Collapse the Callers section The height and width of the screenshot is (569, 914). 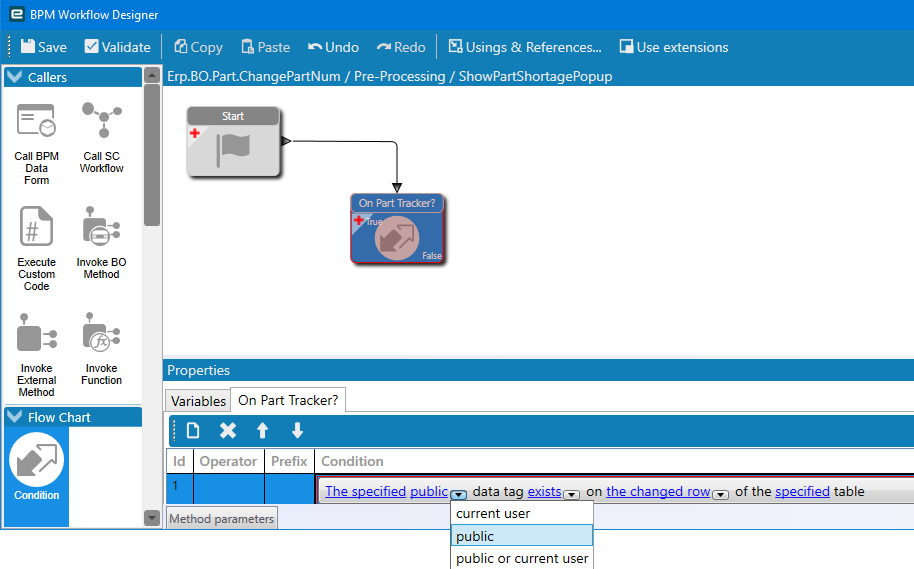pos(15,76)
